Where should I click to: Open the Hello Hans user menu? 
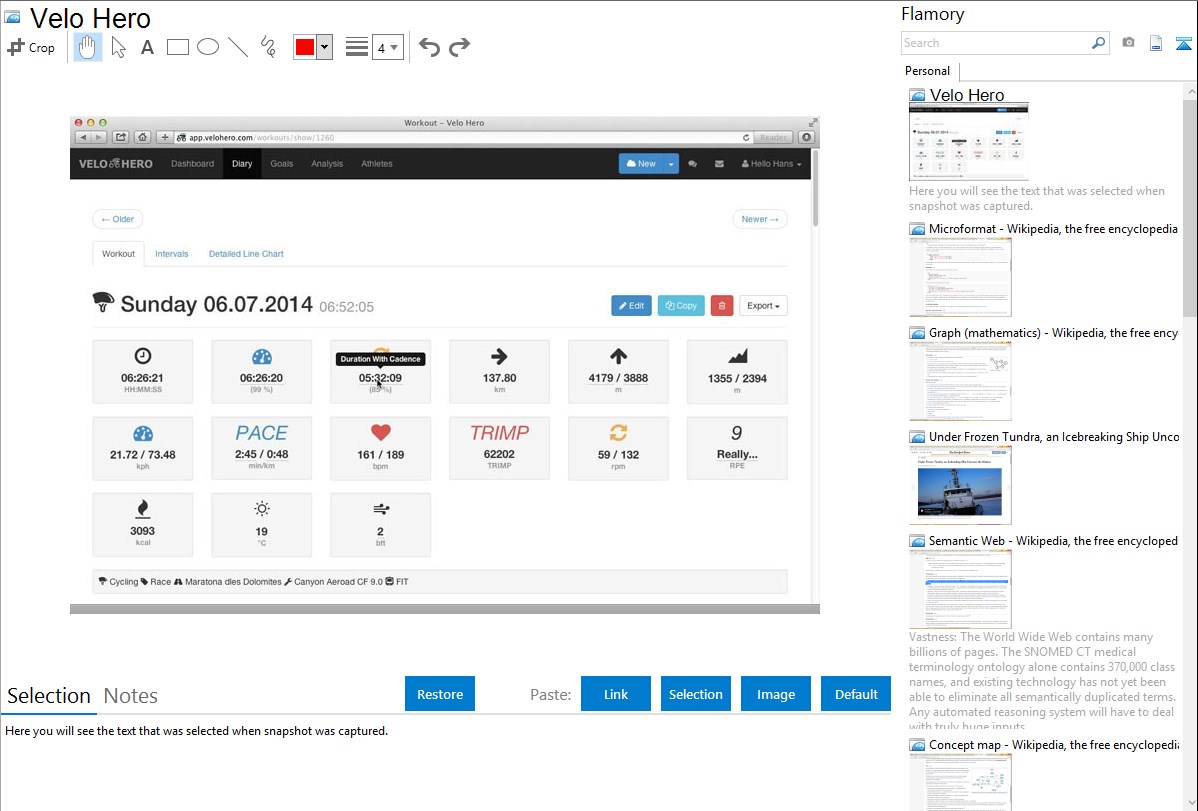click(x=772, y=164)
